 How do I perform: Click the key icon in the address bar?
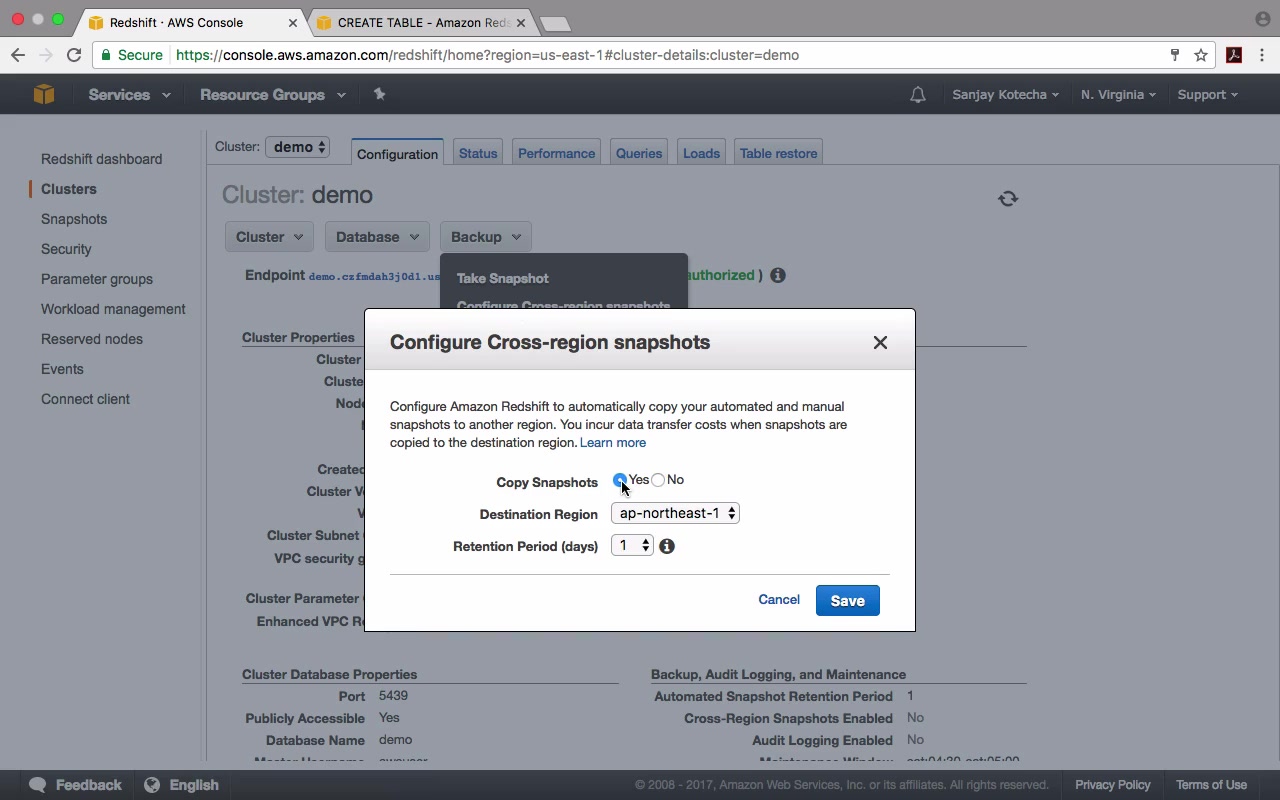tap(1175, 55)
